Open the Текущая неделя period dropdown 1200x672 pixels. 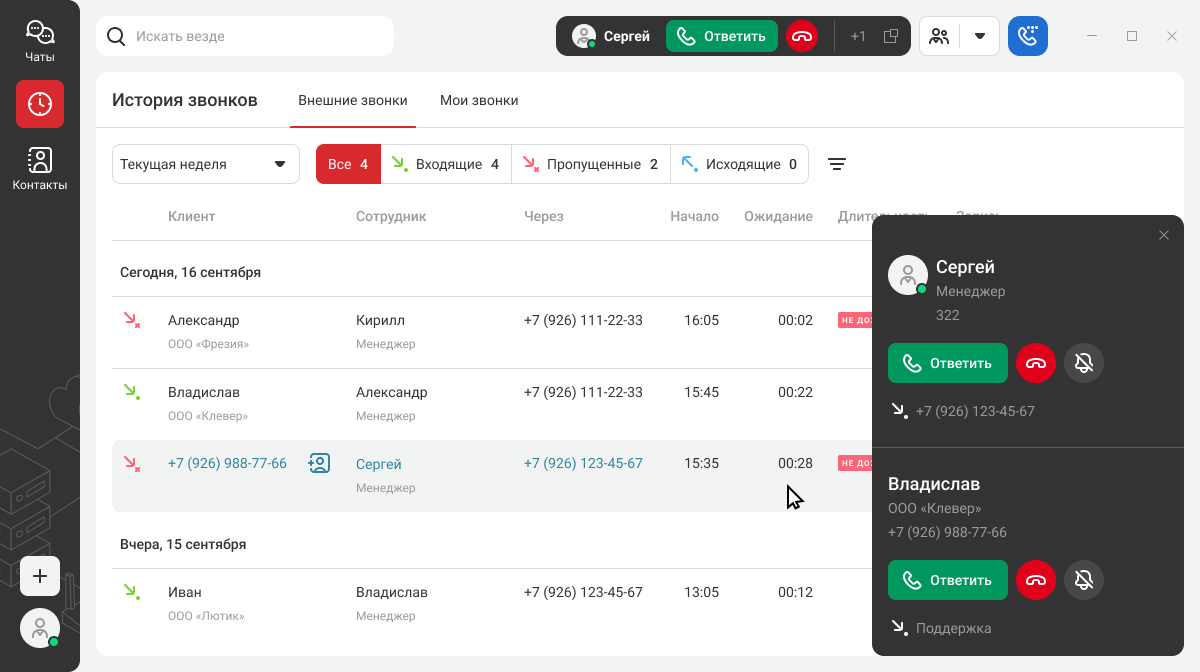tap(206, 164)
